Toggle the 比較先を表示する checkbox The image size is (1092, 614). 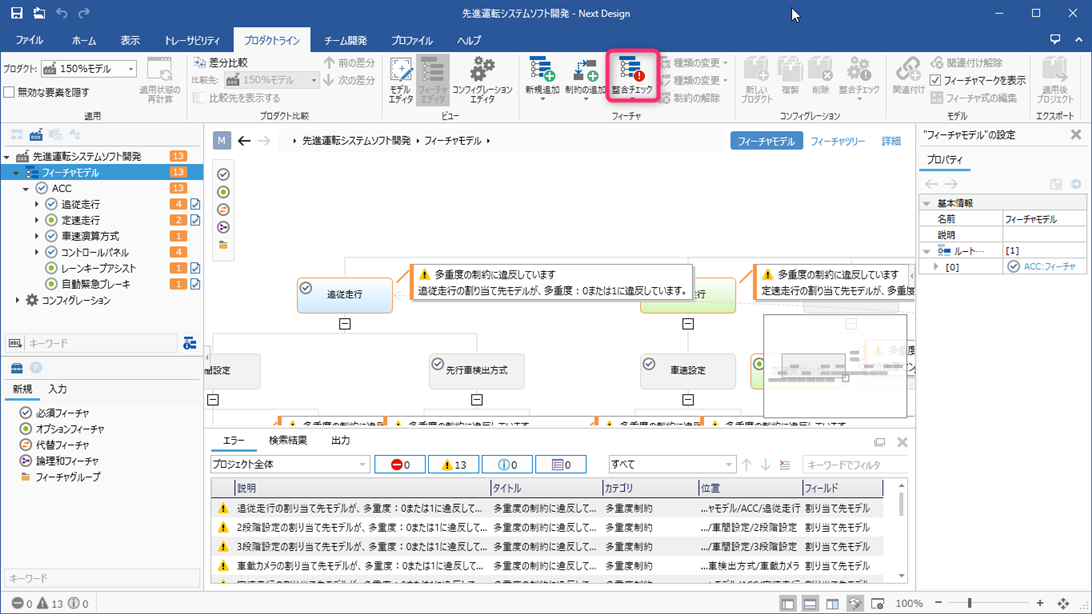199,97
